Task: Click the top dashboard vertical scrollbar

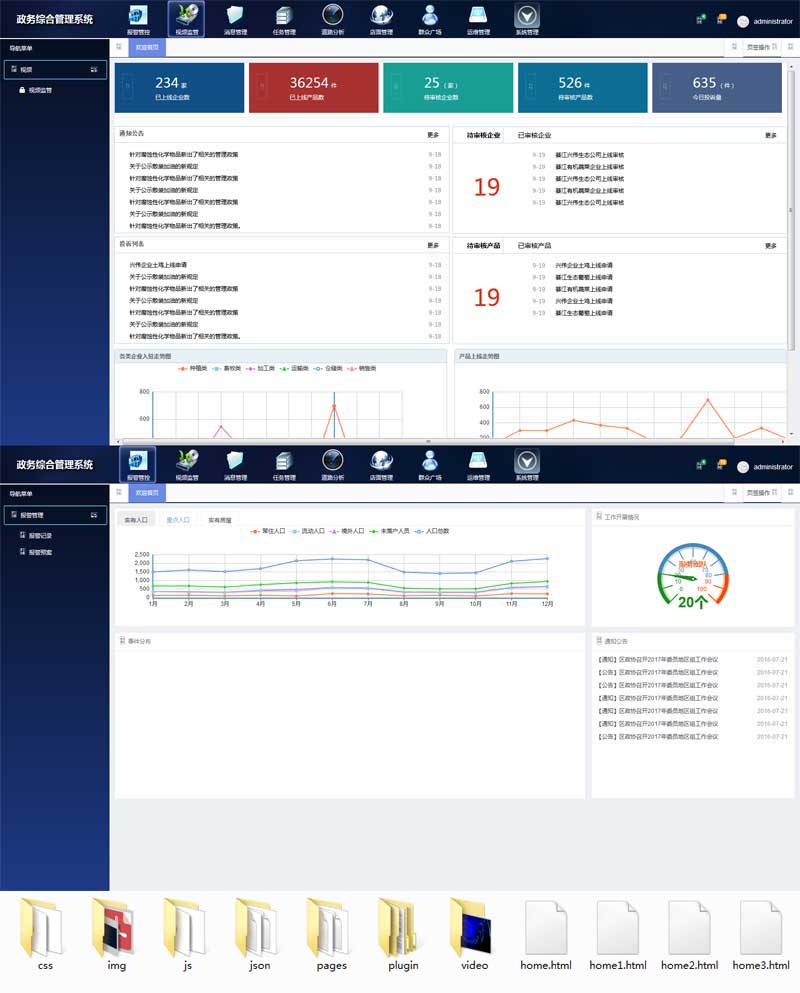Action: pyautogui.click(x=790, y=209)
